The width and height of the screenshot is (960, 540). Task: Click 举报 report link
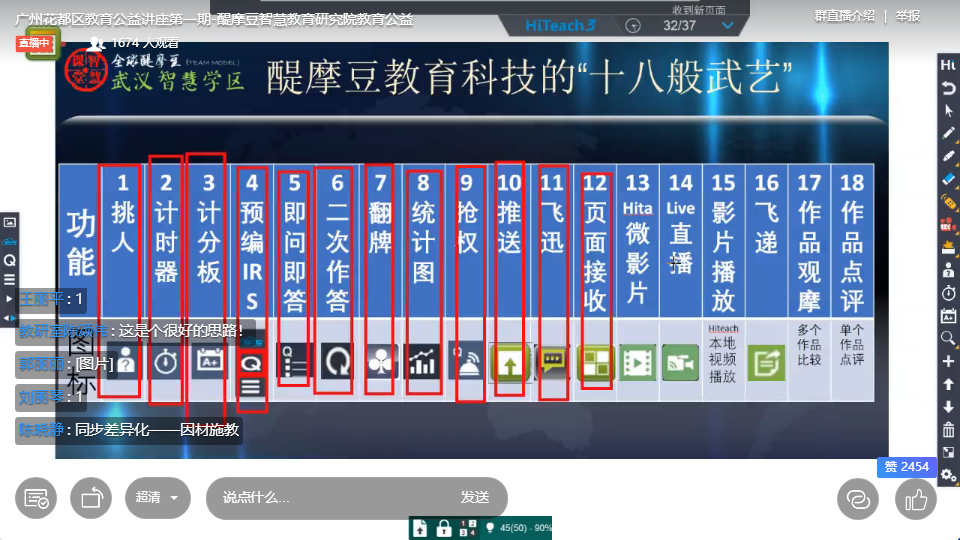pos(908,15)
